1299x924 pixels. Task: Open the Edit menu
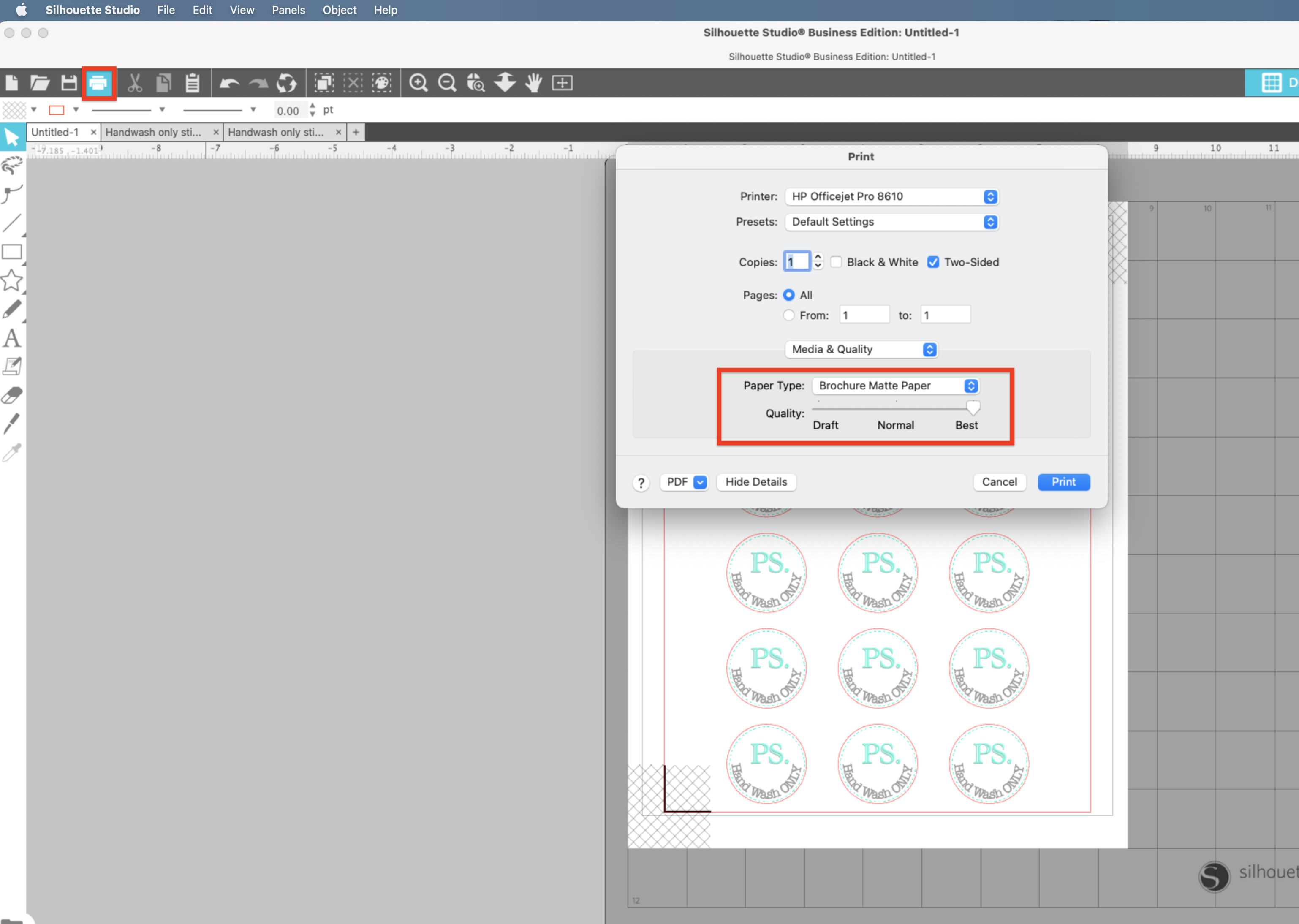[x=202, y=10]
